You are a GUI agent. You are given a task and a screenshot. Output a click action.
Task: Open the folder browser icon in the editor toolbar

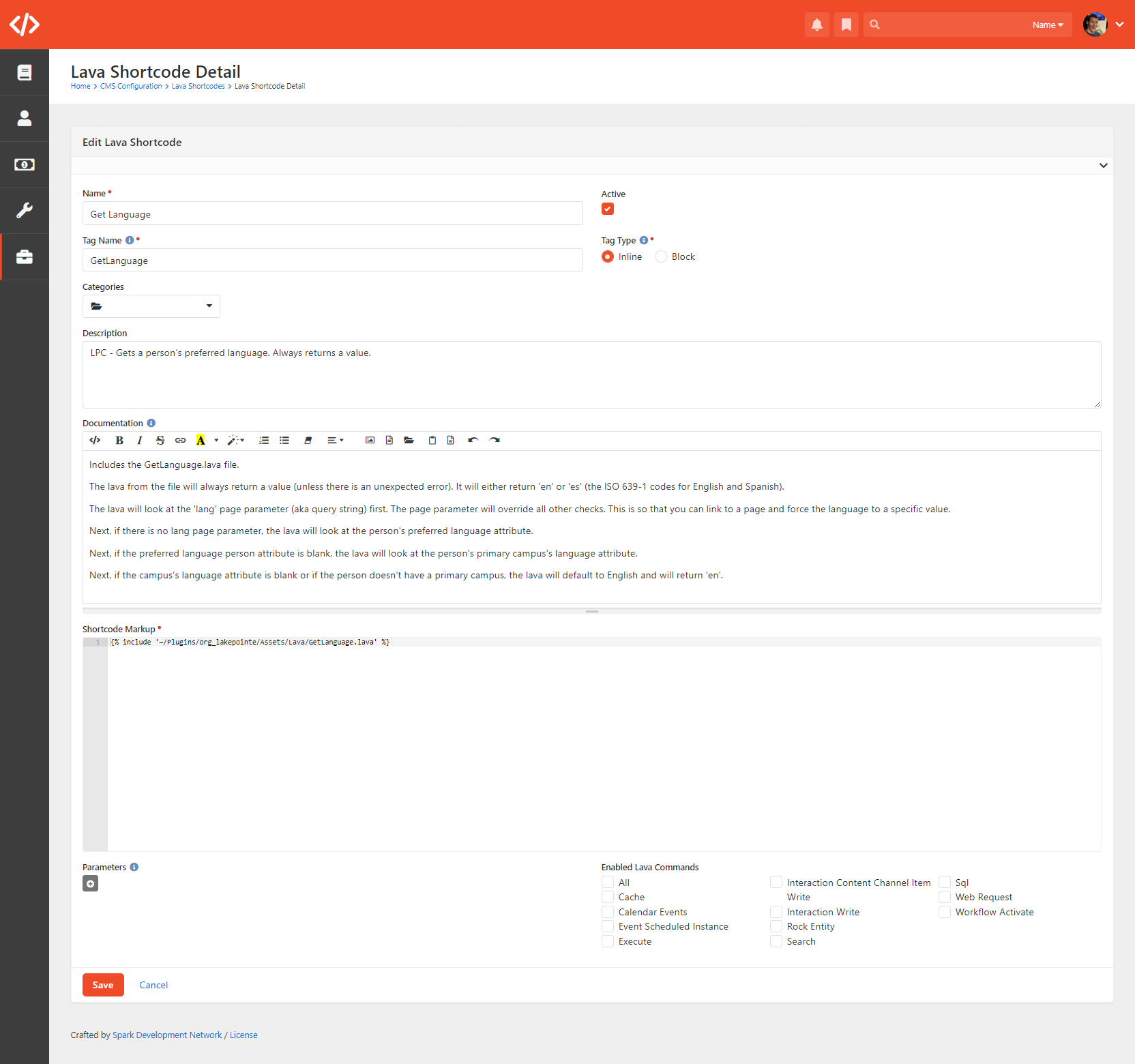[409, 441]
